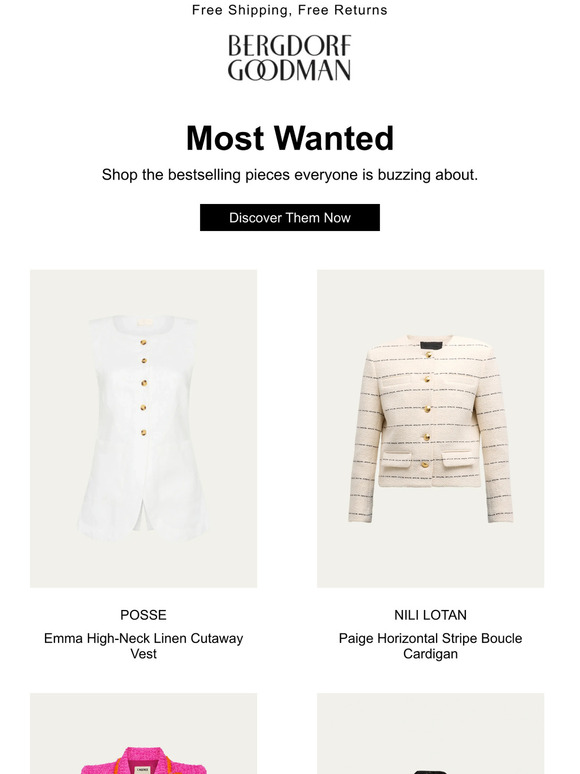Click the Discover Them Now button

coord(290,218)
